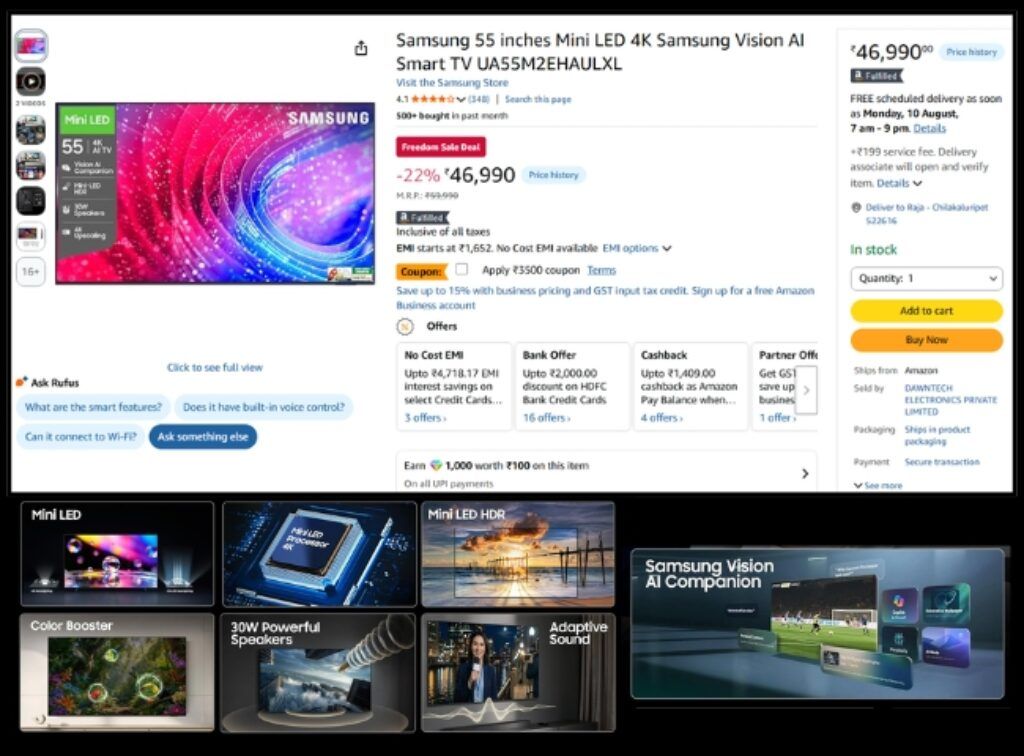Expand Earn 1,000 diamonds row arrow
The image size is (1024, 756).
805,473
